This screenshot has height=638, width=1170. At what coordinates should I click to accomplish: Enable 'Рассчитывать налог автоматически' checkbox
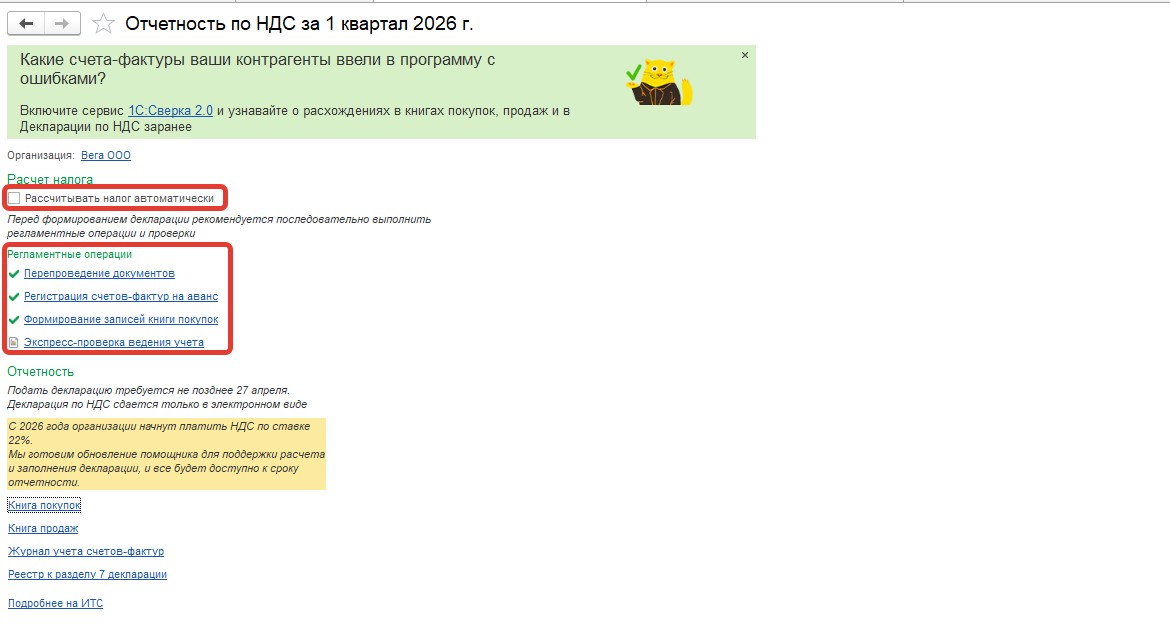(x=14, y=198)
